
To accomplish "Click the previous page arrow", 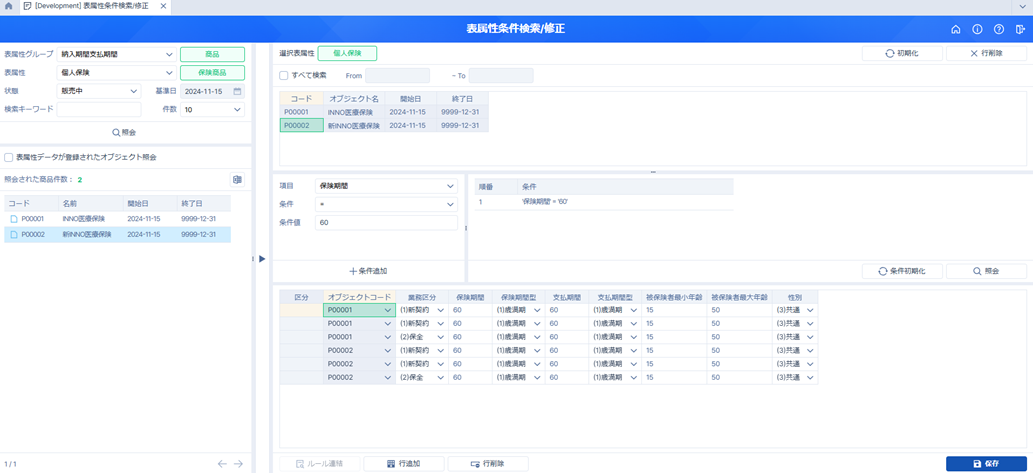I will (223, 464).
